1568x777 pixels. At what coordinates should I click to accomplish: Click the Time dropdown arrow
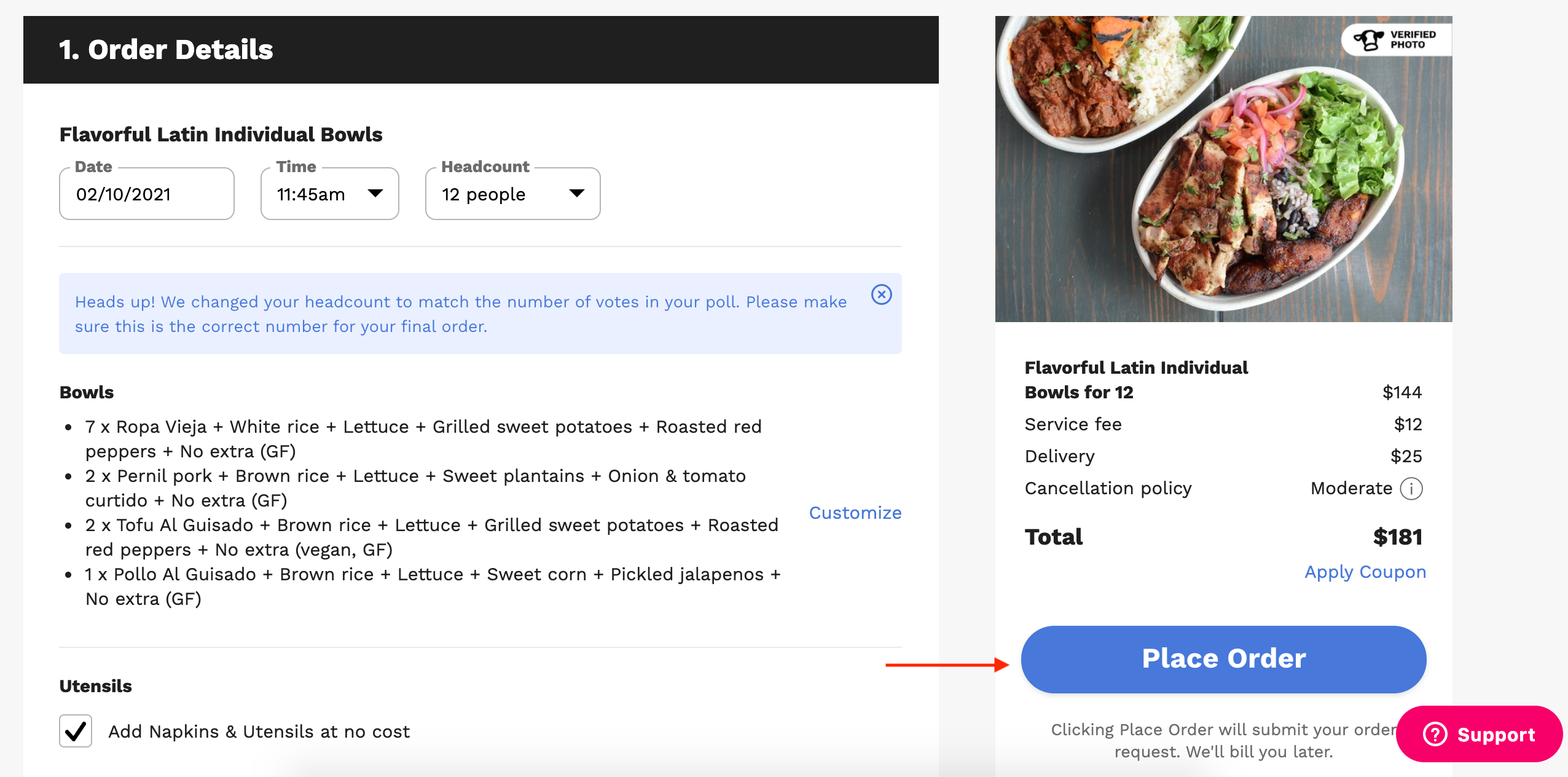click(375, 194)
